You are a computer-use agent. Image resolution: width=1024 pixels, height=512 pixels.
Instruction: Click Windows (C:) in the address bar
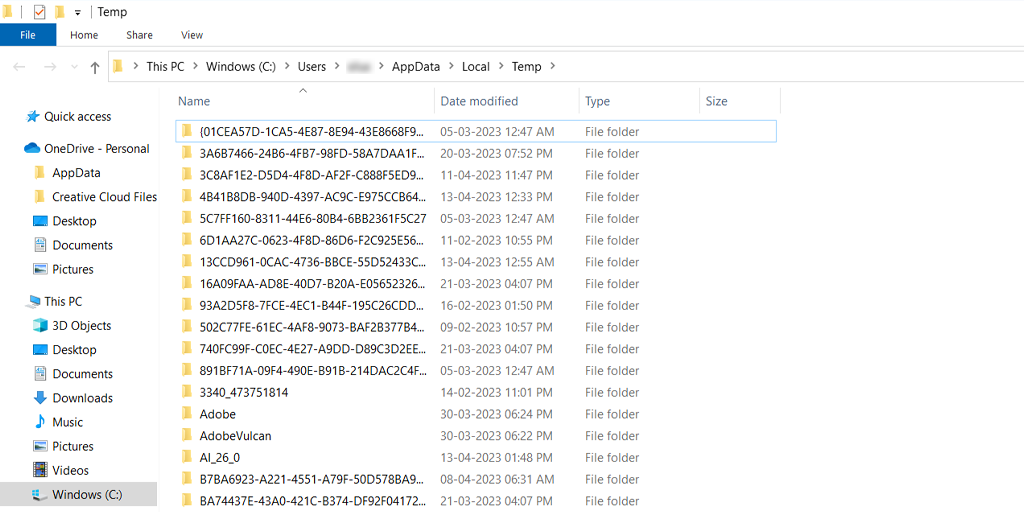(x=241, y=66)
